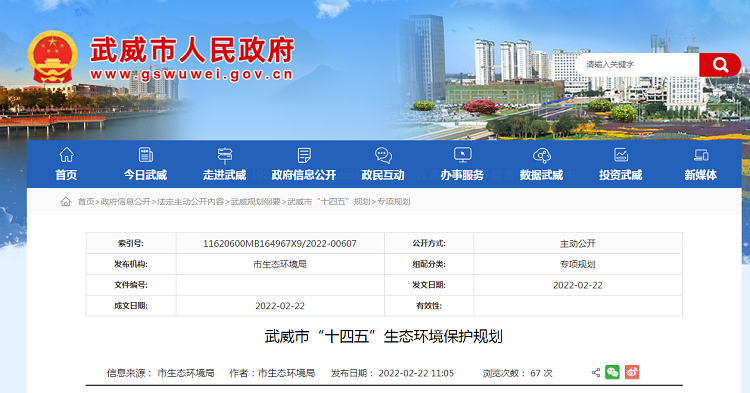Click the 武威市“十四五”规划 breadcrumb link
Viewport: 750px width, 393px height.
tap(329, 202)
